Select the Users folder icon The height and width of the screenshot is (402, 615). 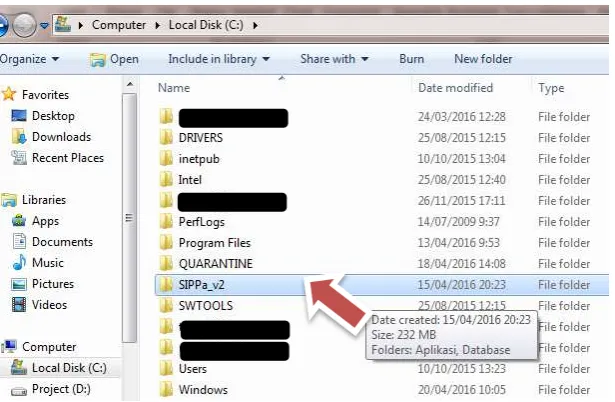166,369
